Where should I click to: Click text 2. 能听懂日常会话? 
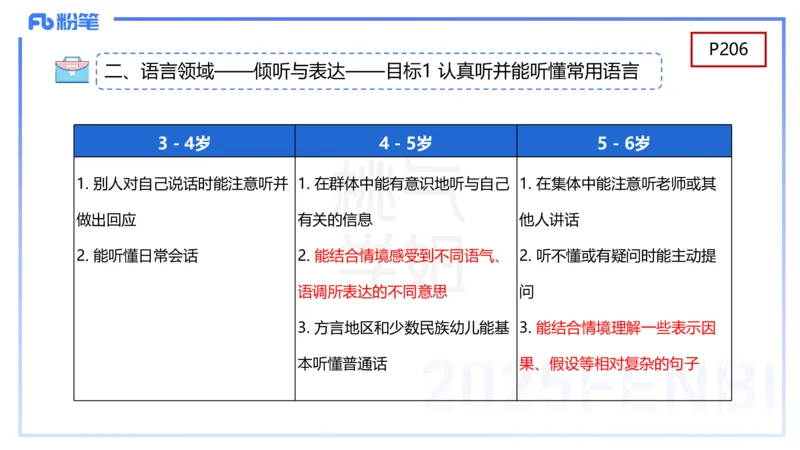click(137, 256)
